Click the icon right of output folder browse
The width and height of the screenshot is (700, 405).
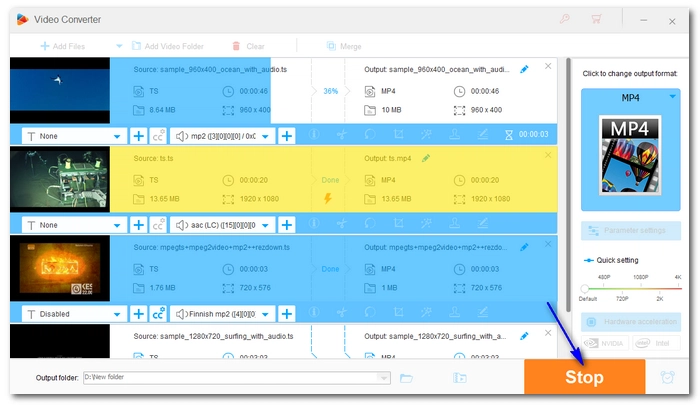tap(459, 378)
